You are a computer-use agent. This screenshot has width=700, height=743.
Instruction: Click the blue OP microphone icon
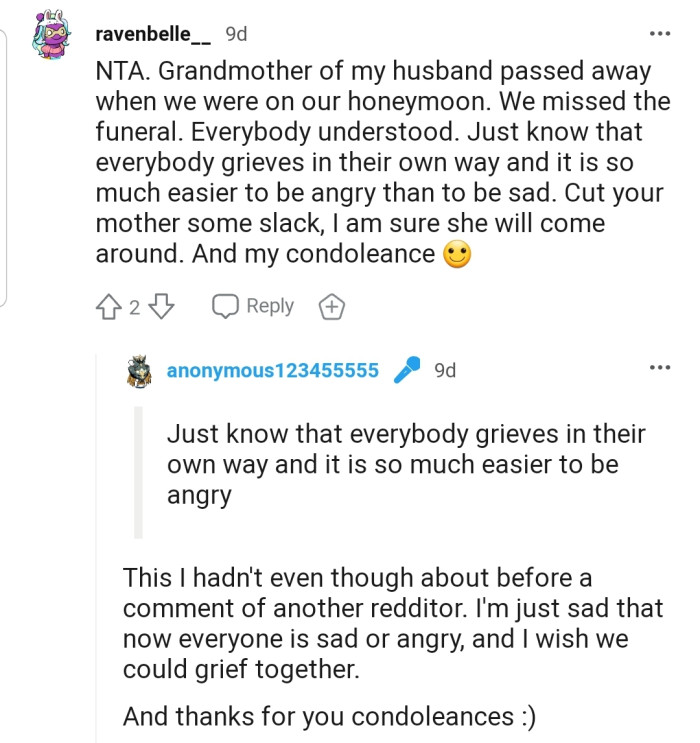click(407, 371)
